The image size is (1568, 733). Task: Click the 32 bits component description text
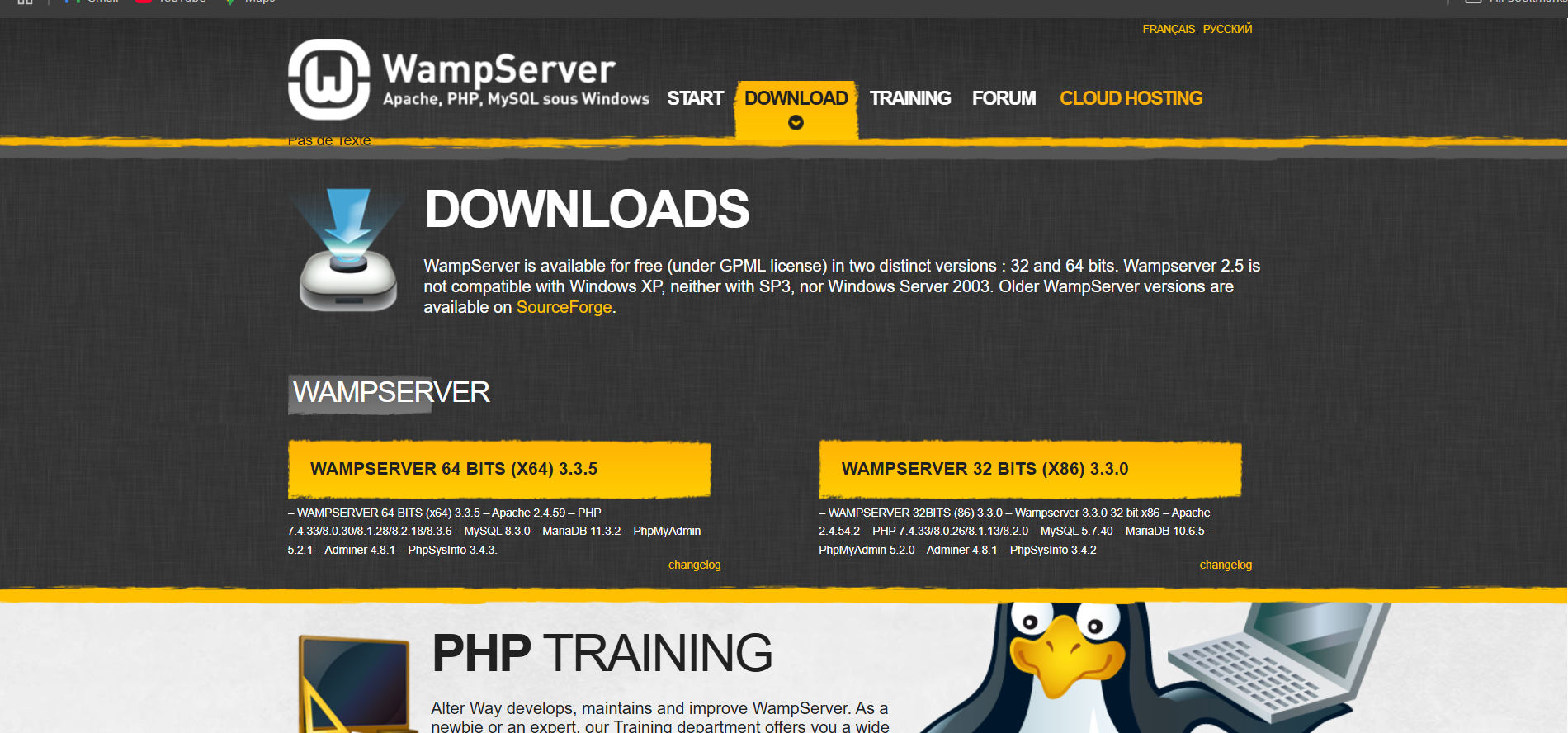pos(1016,532)
